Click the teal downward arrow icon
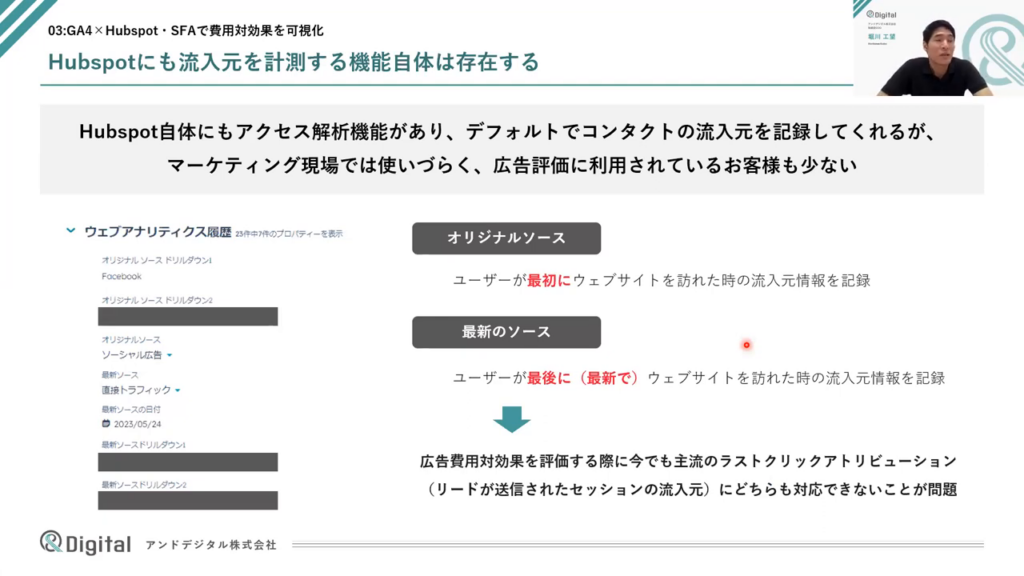Screen dimensions: 1024x576 pos(511,419)
